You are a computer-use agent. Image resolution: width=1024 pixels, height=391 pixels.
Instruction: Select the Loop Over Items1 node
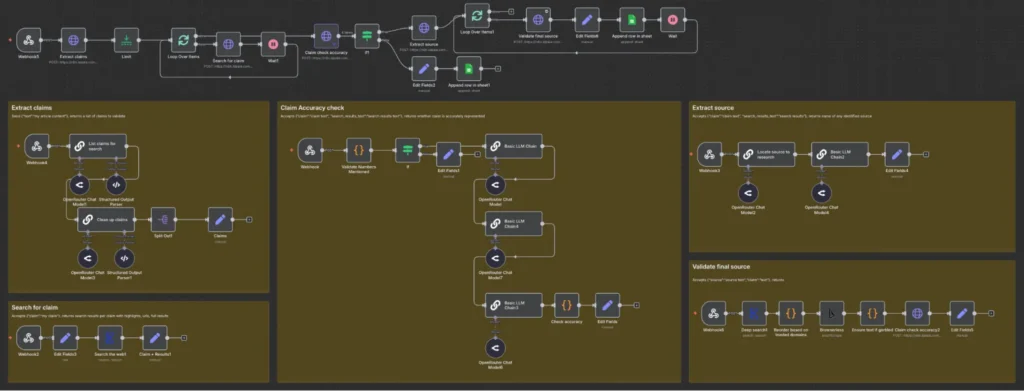477,16
